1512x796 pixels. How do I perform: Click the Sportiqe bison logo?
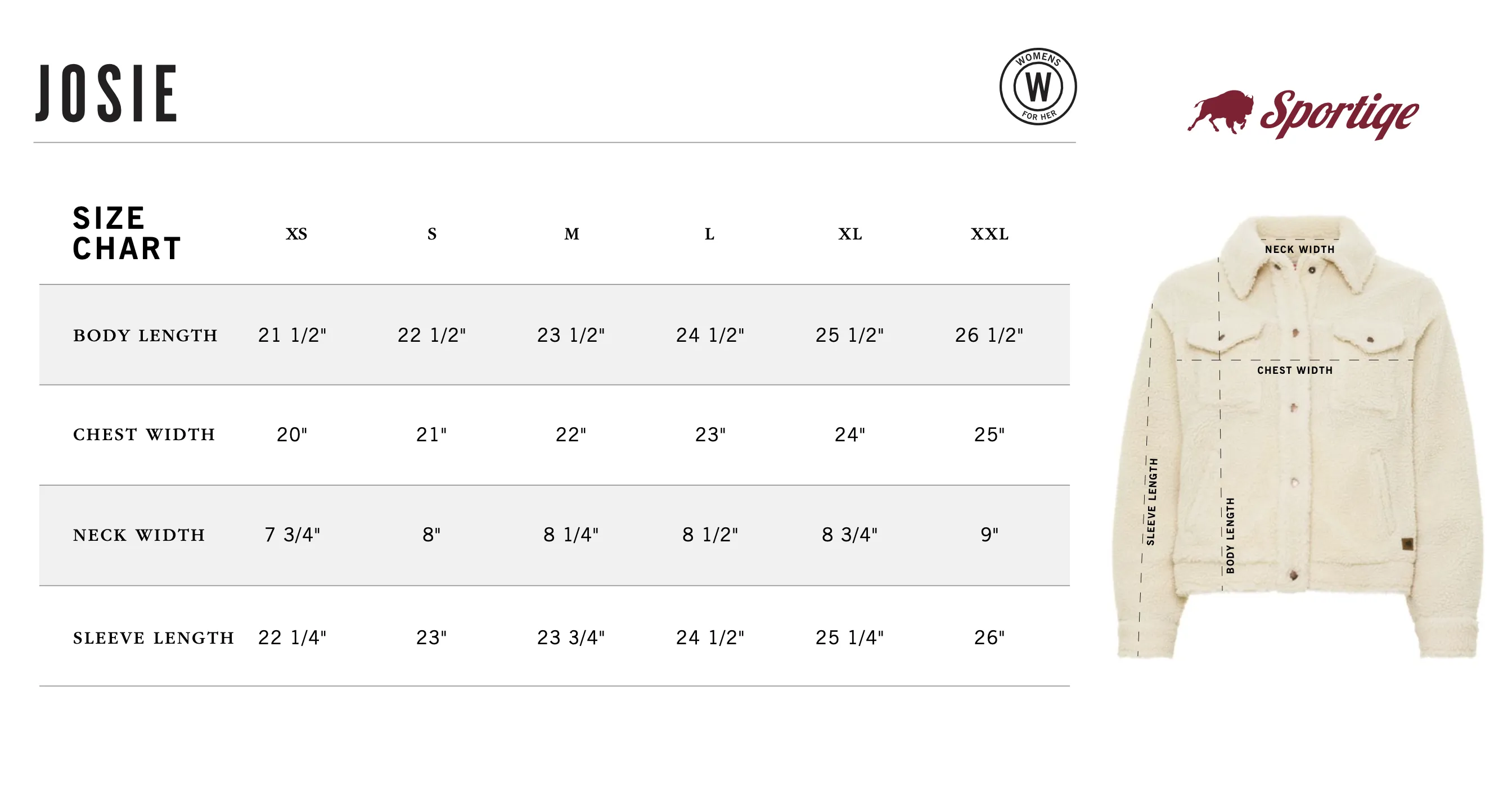pos(1220,111)
